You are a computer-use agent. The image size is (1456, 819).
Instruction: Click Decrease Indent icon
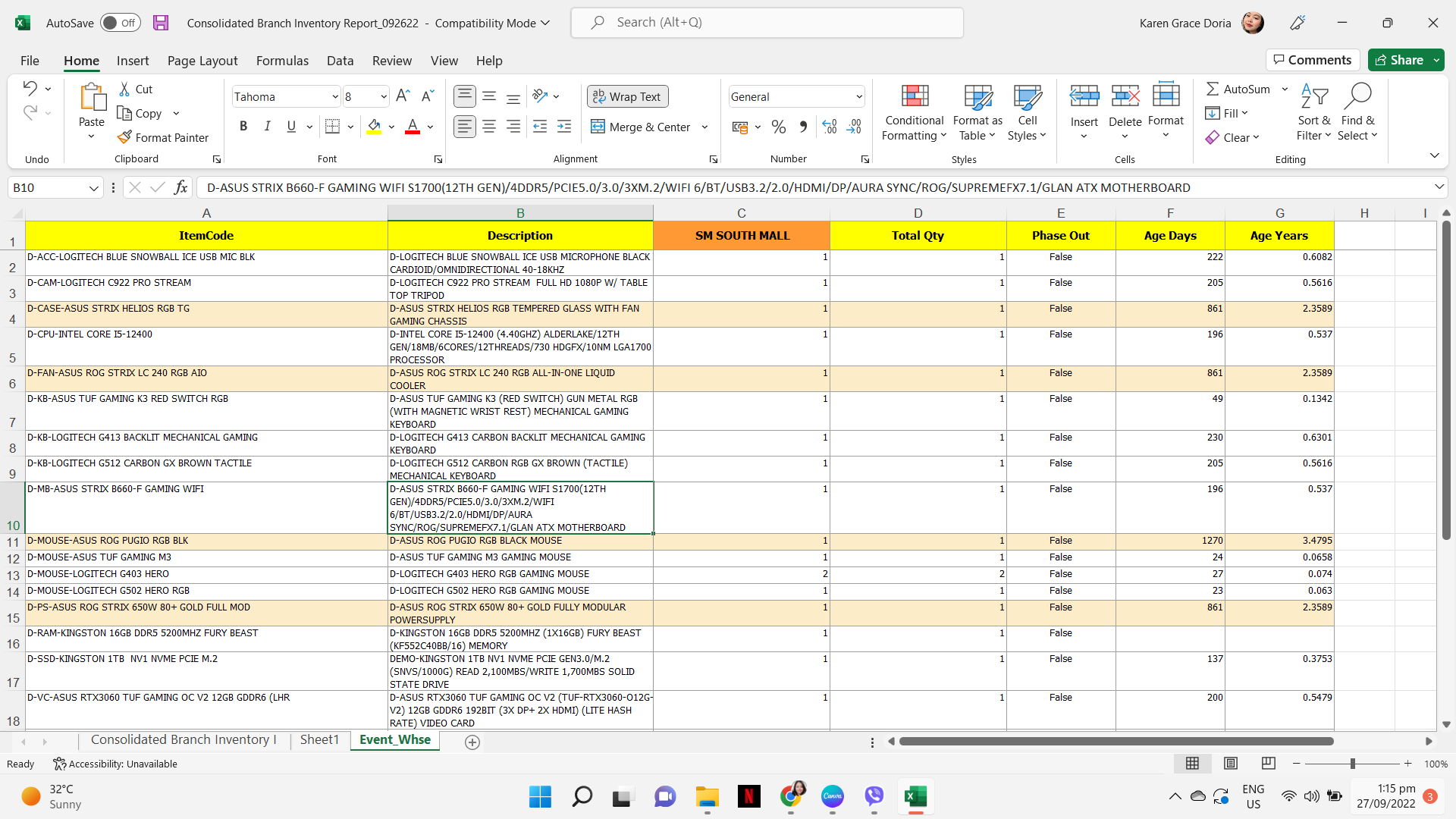click(540, 127)
